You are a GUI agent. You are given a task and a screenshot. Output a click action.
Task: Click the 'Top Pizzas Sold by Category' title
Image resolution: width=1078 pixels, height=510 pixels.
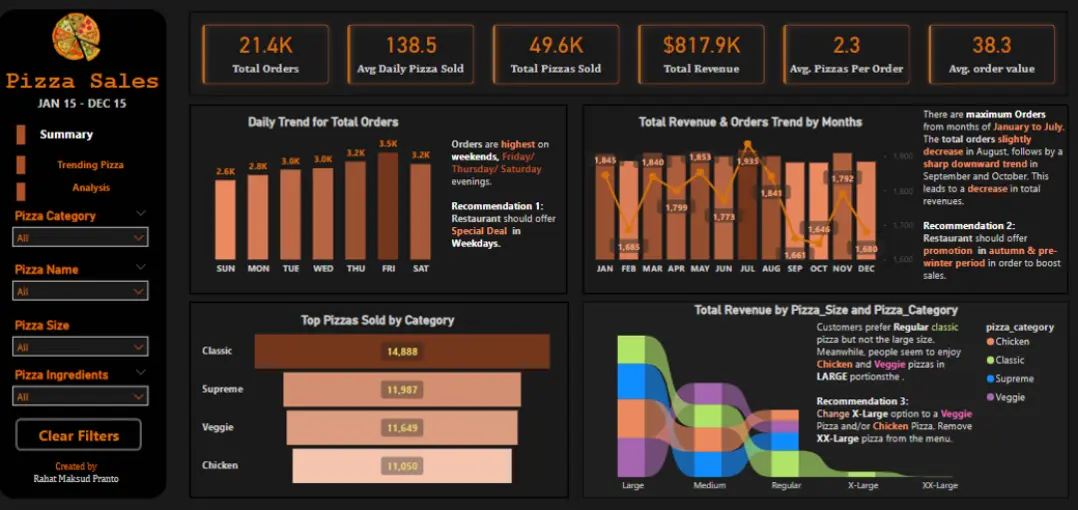pyautogui.click(x=377, y=320)
